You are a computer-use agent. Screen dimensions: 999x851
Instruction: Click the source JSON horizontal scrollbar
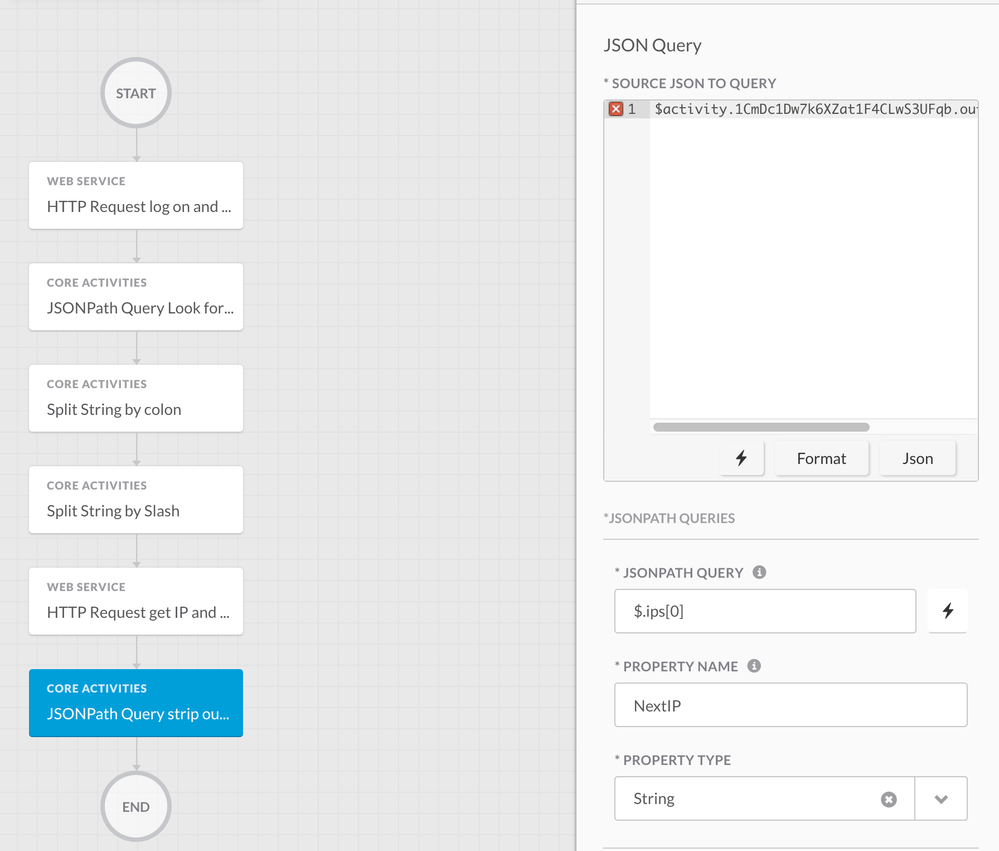pos(761,427)
